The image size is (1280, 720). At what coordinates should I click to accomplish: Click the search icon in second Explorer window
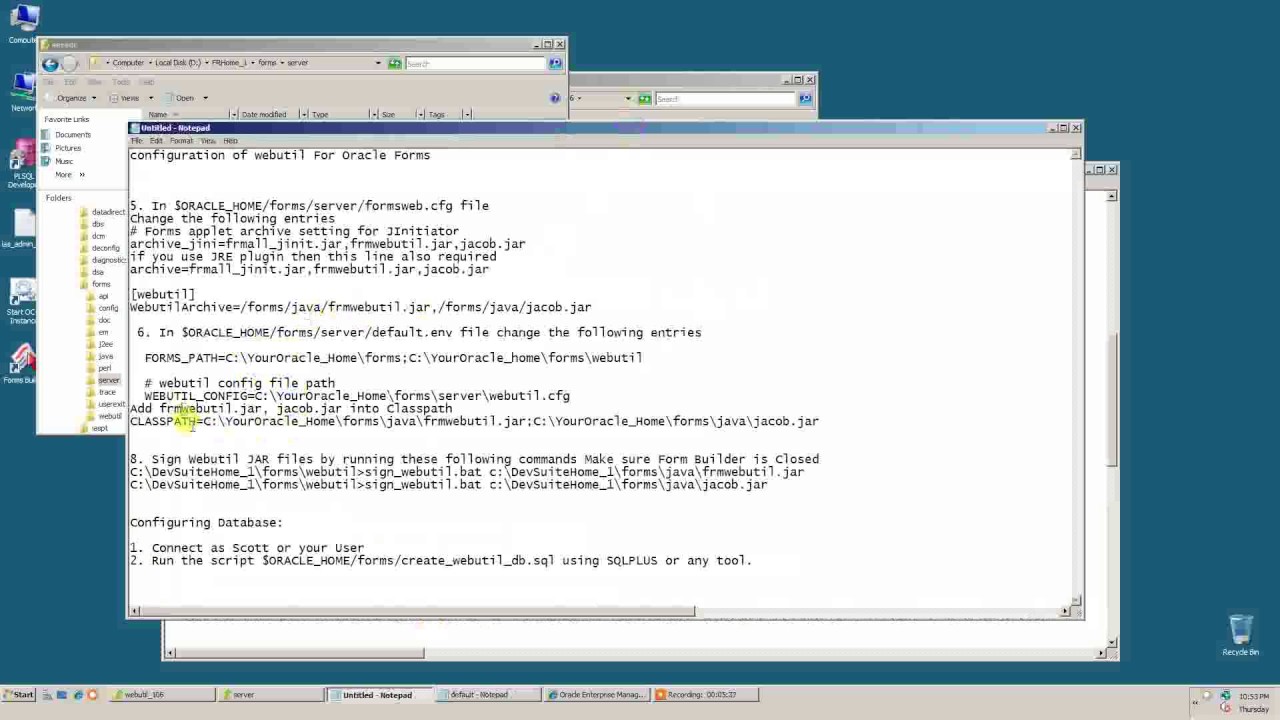click(805, 98)
